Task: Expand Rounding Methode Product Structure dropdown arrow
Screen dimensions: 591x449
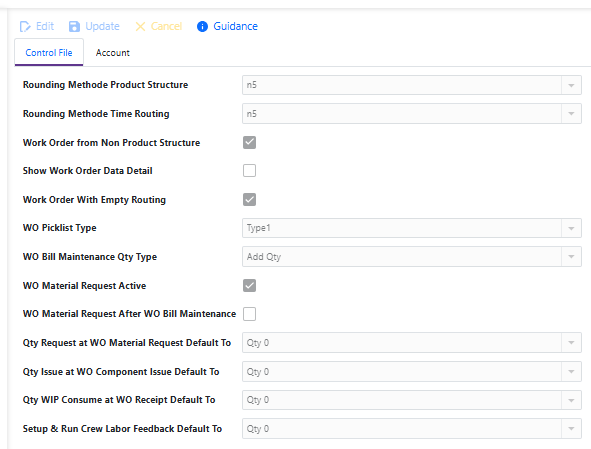Action: click(x=571, y=85)
